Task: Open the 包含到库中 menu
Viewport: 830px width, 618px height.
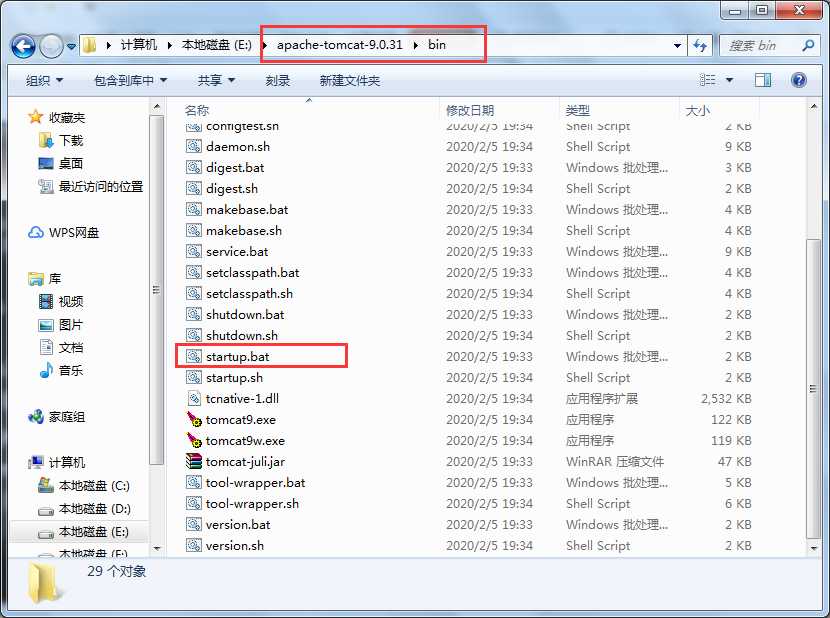Action: tap(130, 80)
